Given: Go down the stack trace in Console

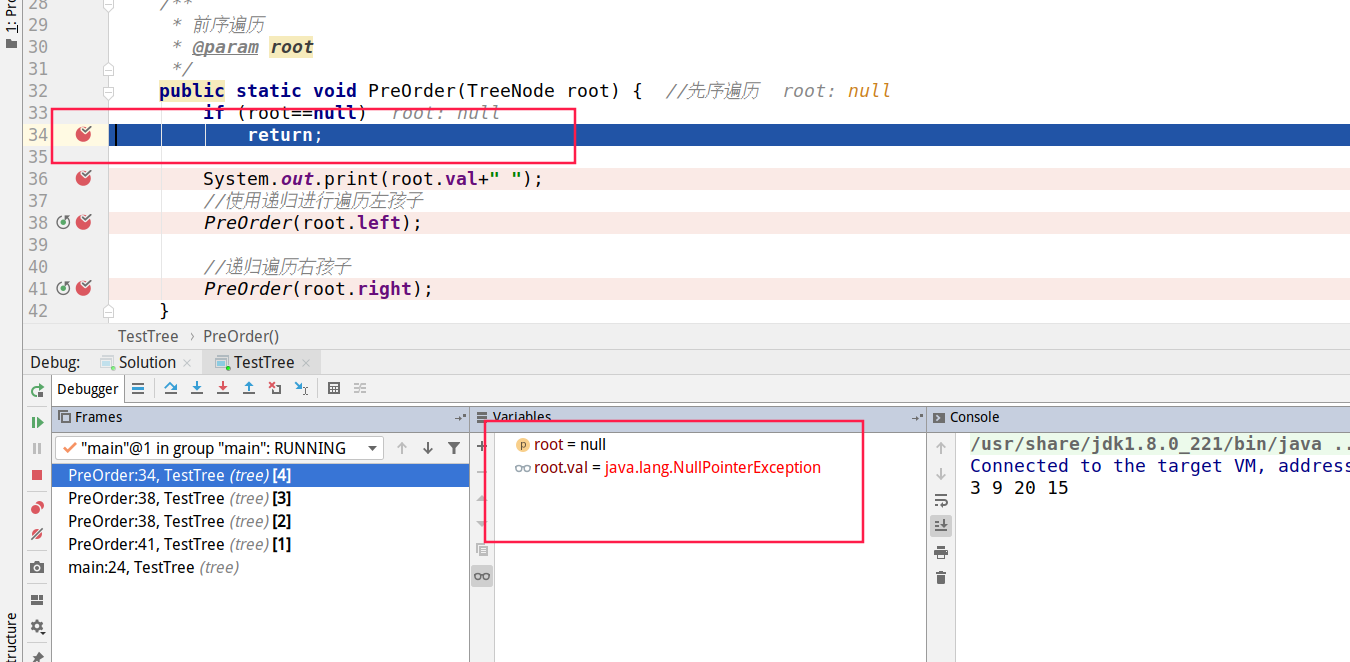Looking at the screenshot, I should tap(940, 474).
